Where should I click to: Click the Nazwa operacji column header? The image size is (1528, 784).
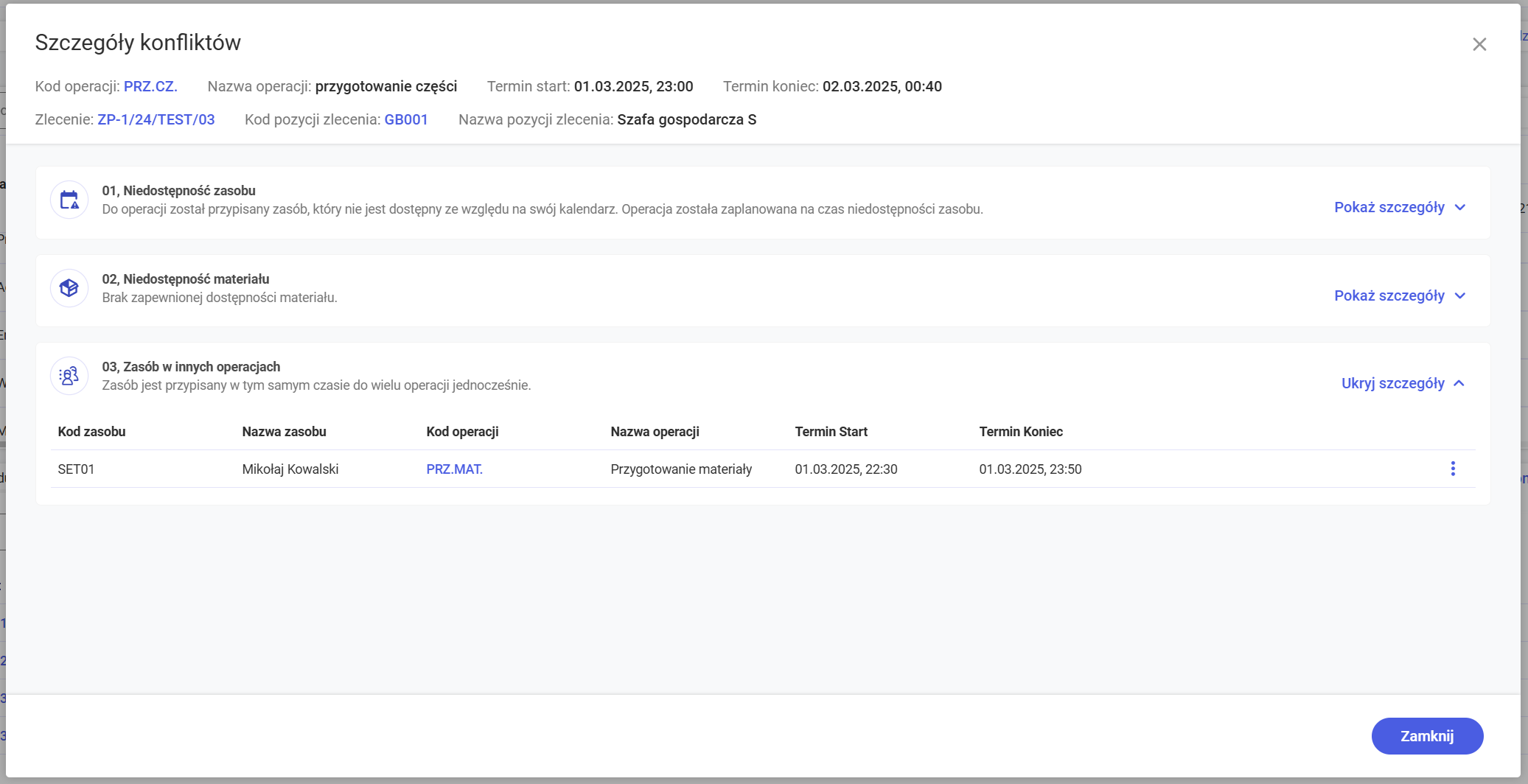coord(655,432)
